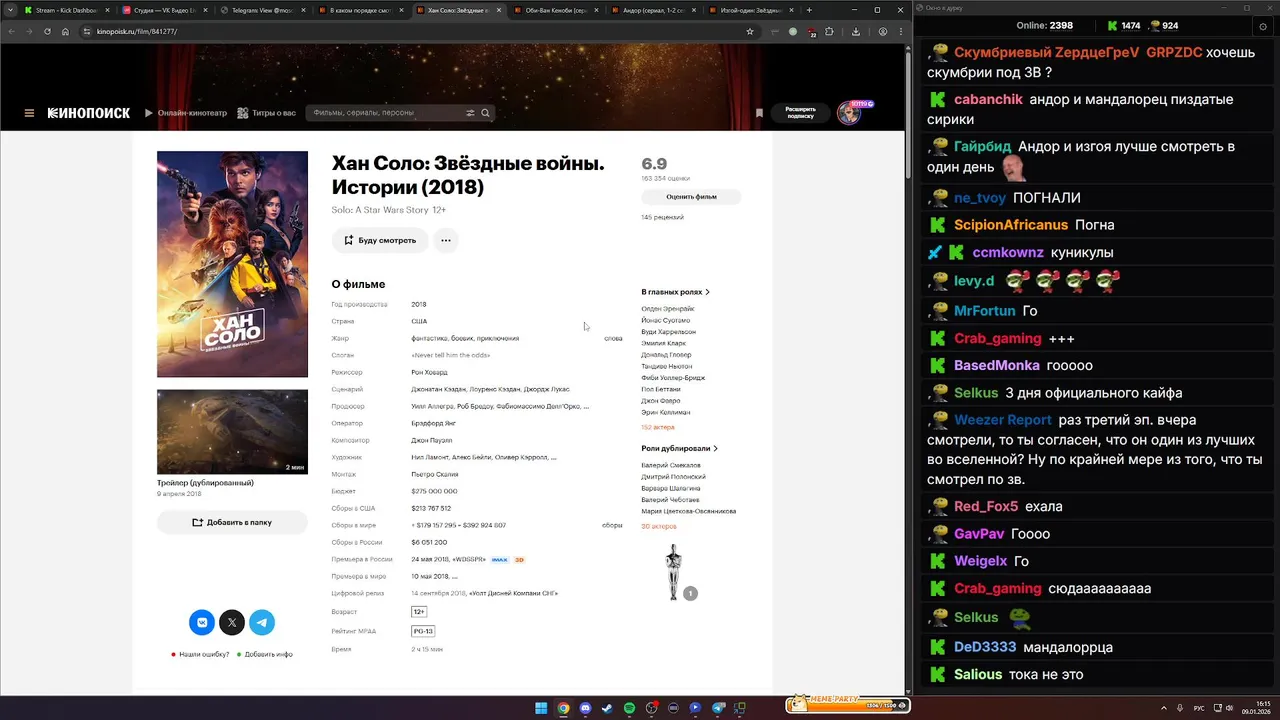Click Оценить фильм button
The image size is (1280, 720).
(691, 197)
